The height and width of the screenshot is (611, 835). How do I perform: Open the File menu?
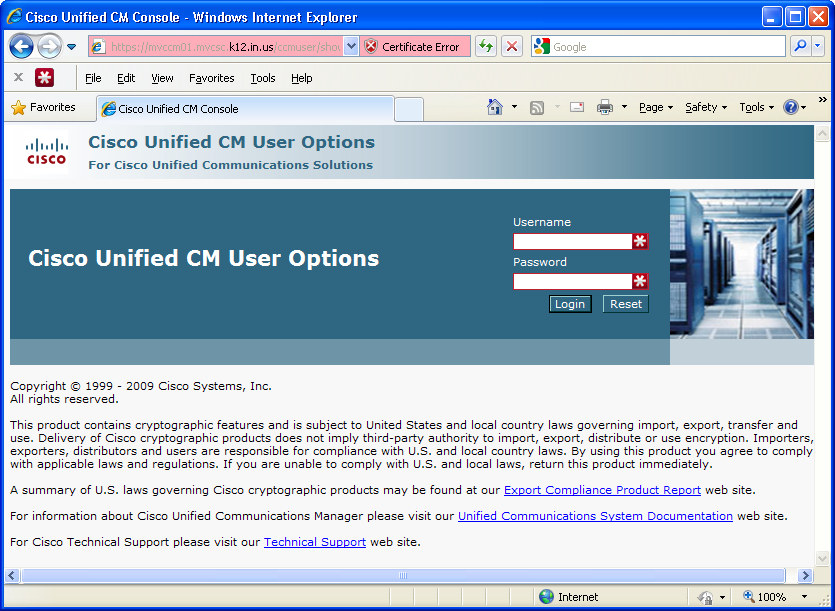[93, 78]
